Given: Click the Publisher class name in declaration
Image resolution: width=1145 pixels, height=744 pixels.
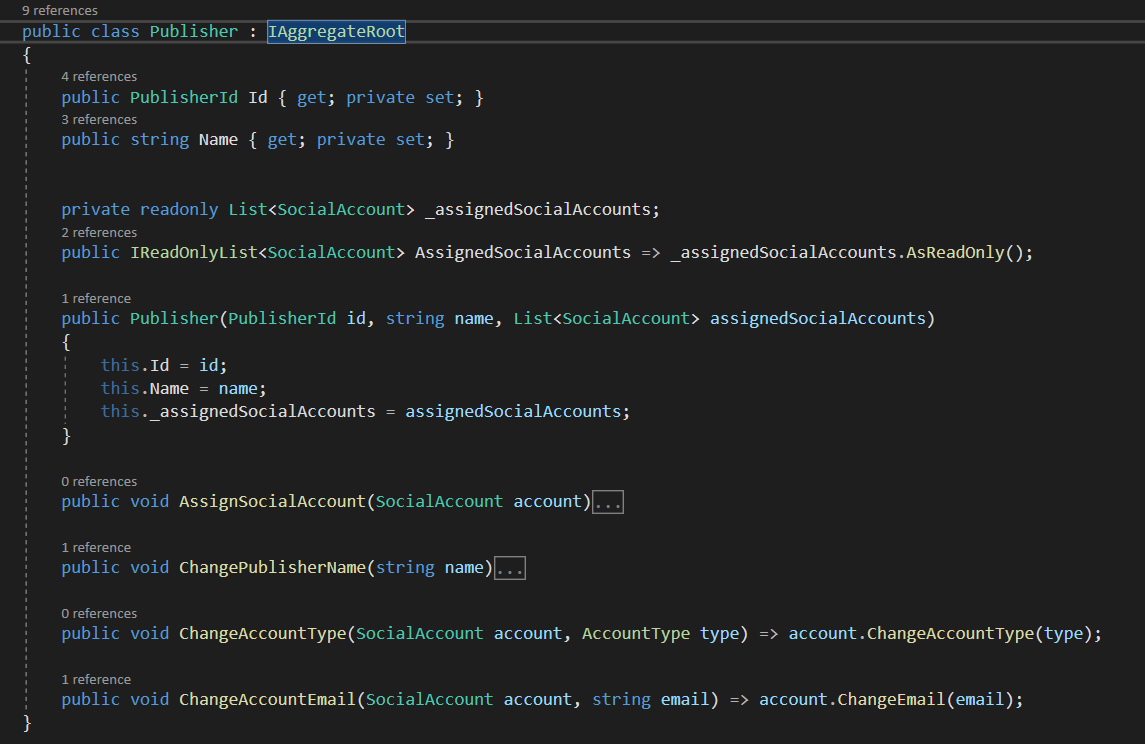Looking at the screenshot, I should [x=194, y=31].
